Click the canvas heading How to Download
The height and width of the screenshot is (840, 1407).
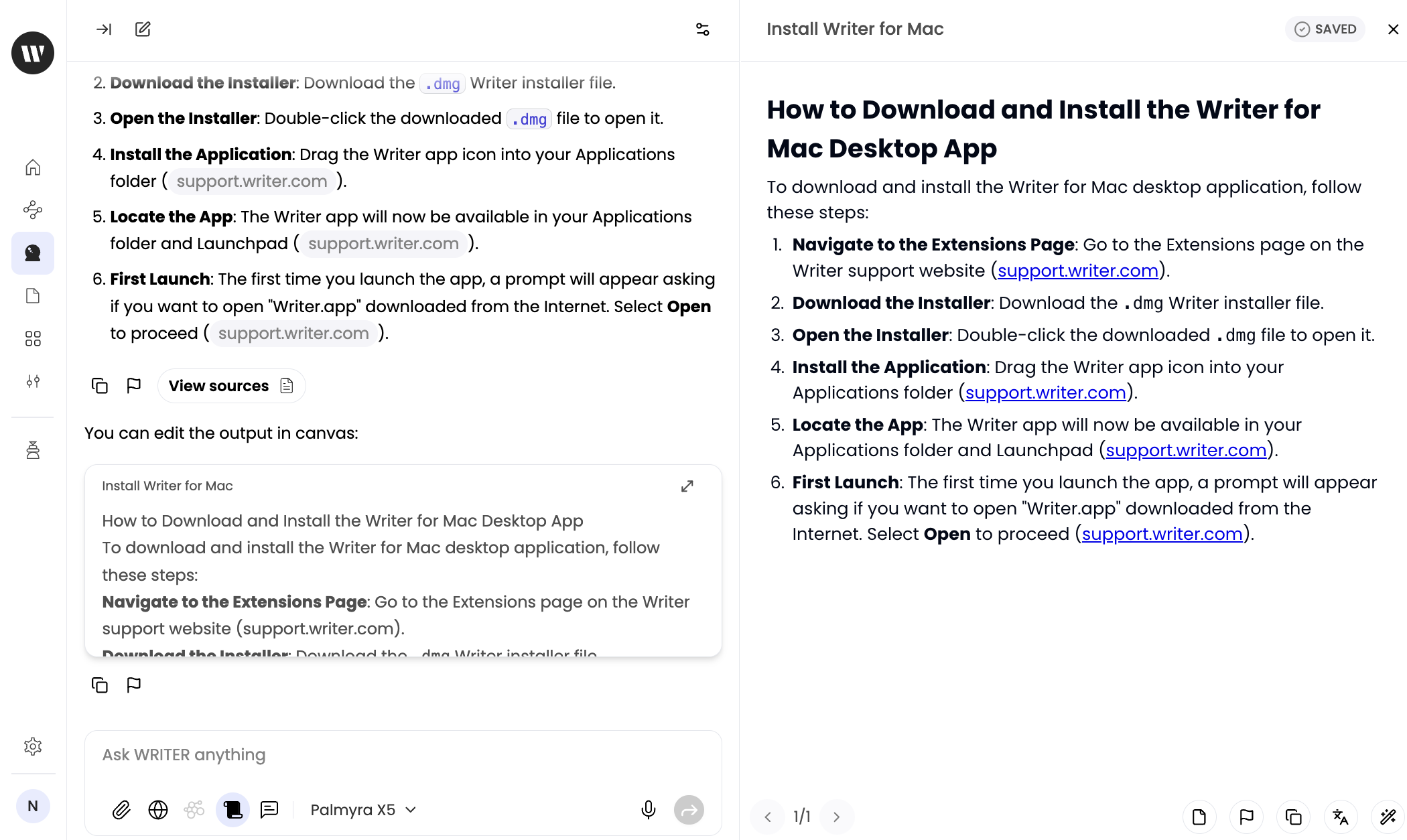coord(1043,129)
